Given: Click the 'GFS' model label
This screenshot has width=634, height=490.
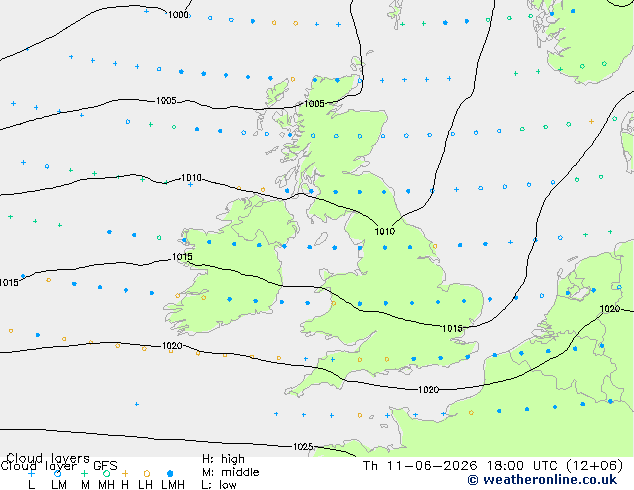Looking at the screenshot, I should point(105,465).
